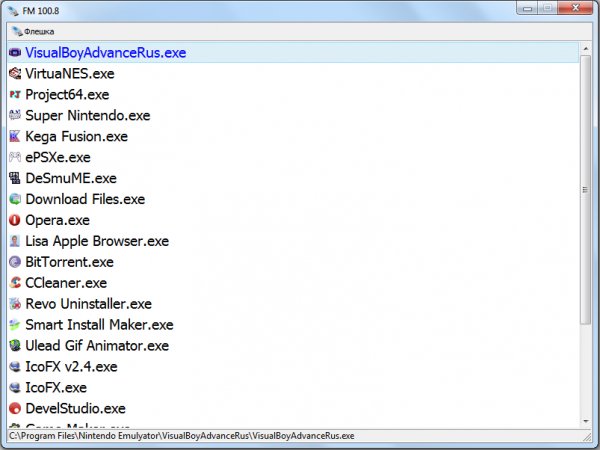Click the IcoFX v2.4.exe icon
This screenshot has height=450, width=600.
pyautogui.click(x=15, y=367)
